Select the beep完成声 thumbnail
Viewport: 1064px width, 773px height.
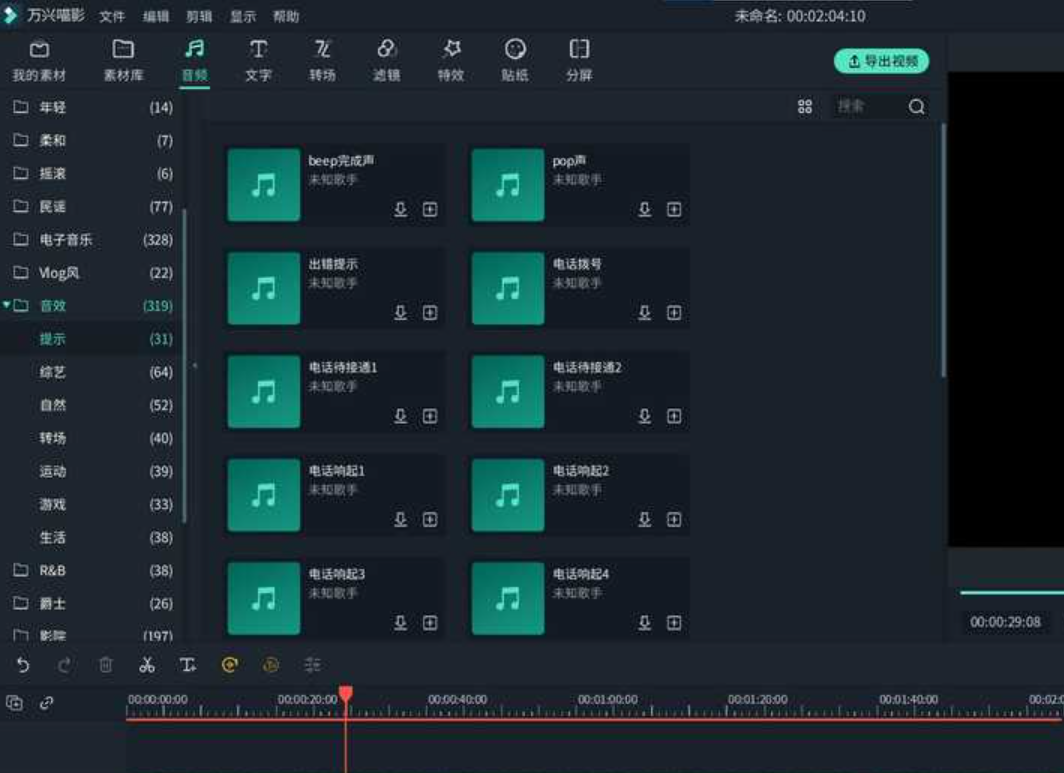(x=263, y=185)
